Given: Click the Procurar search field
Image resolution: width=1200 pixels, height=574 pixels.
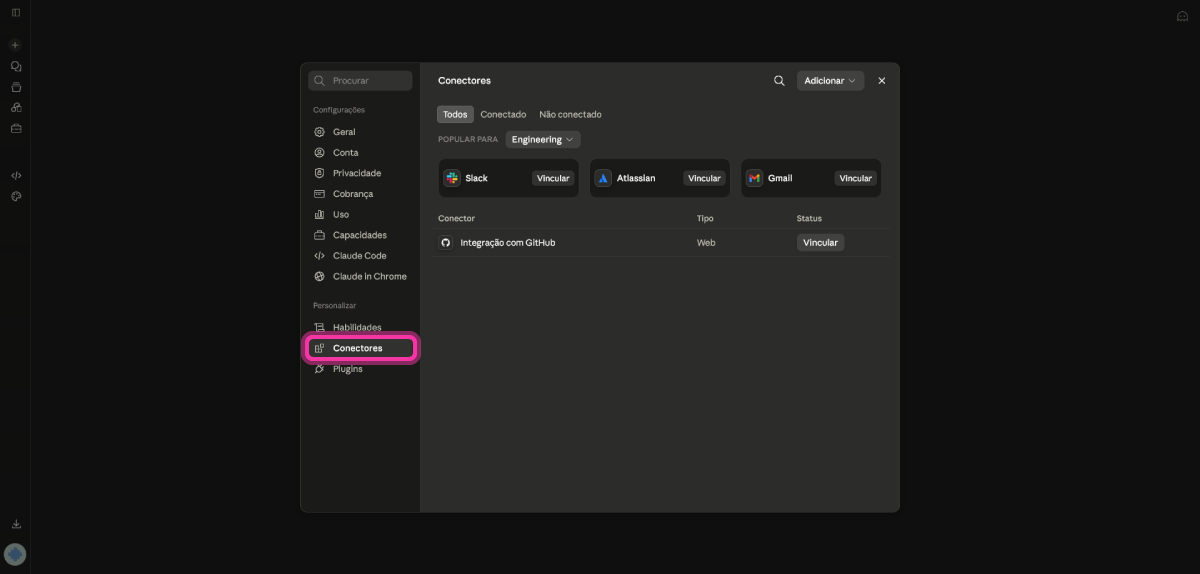Looking at the screenshot, I should pyautogui.click(x=360, y=81).
